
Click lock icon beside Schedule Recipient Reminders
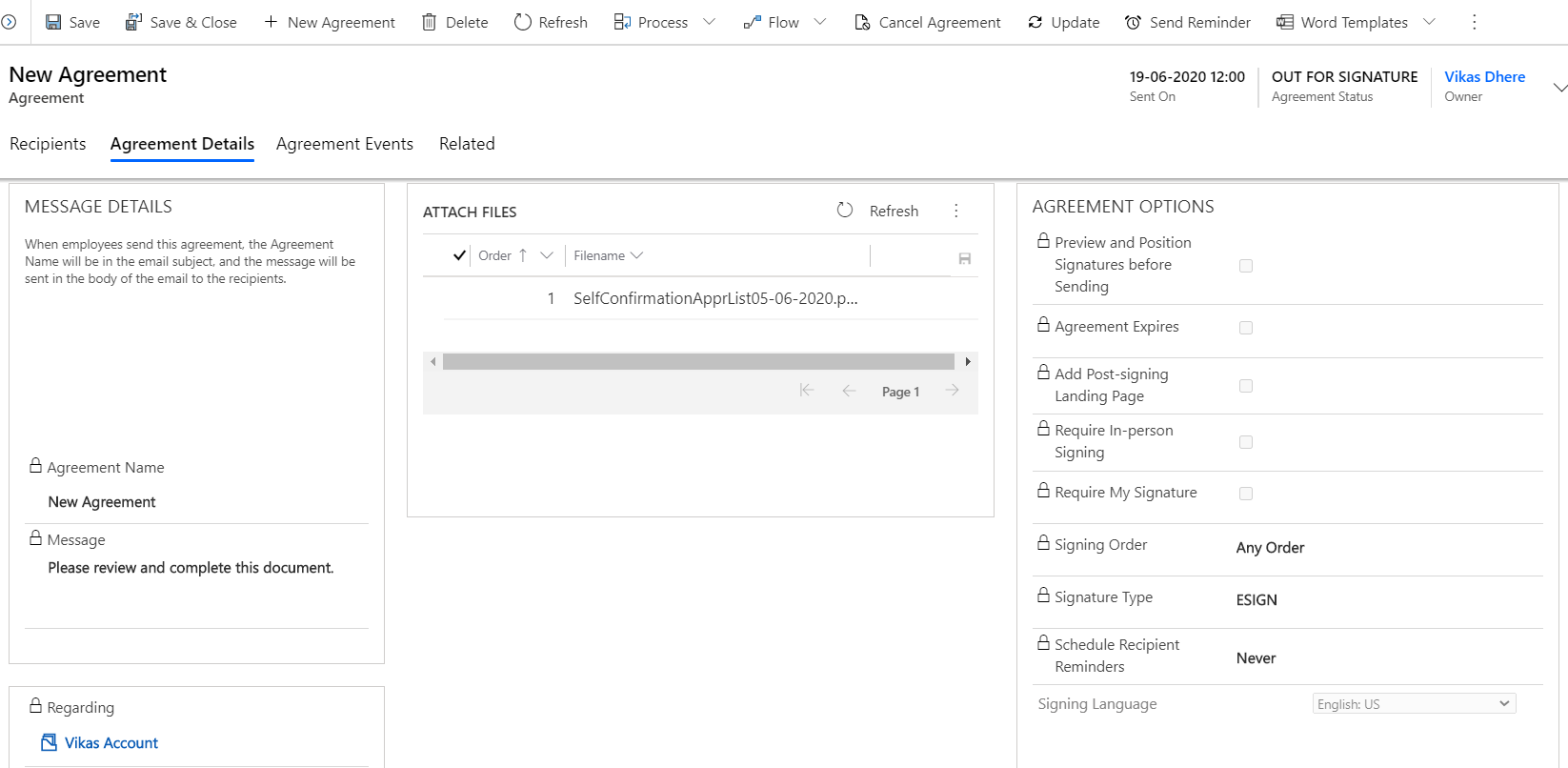tap(1044, 643)
